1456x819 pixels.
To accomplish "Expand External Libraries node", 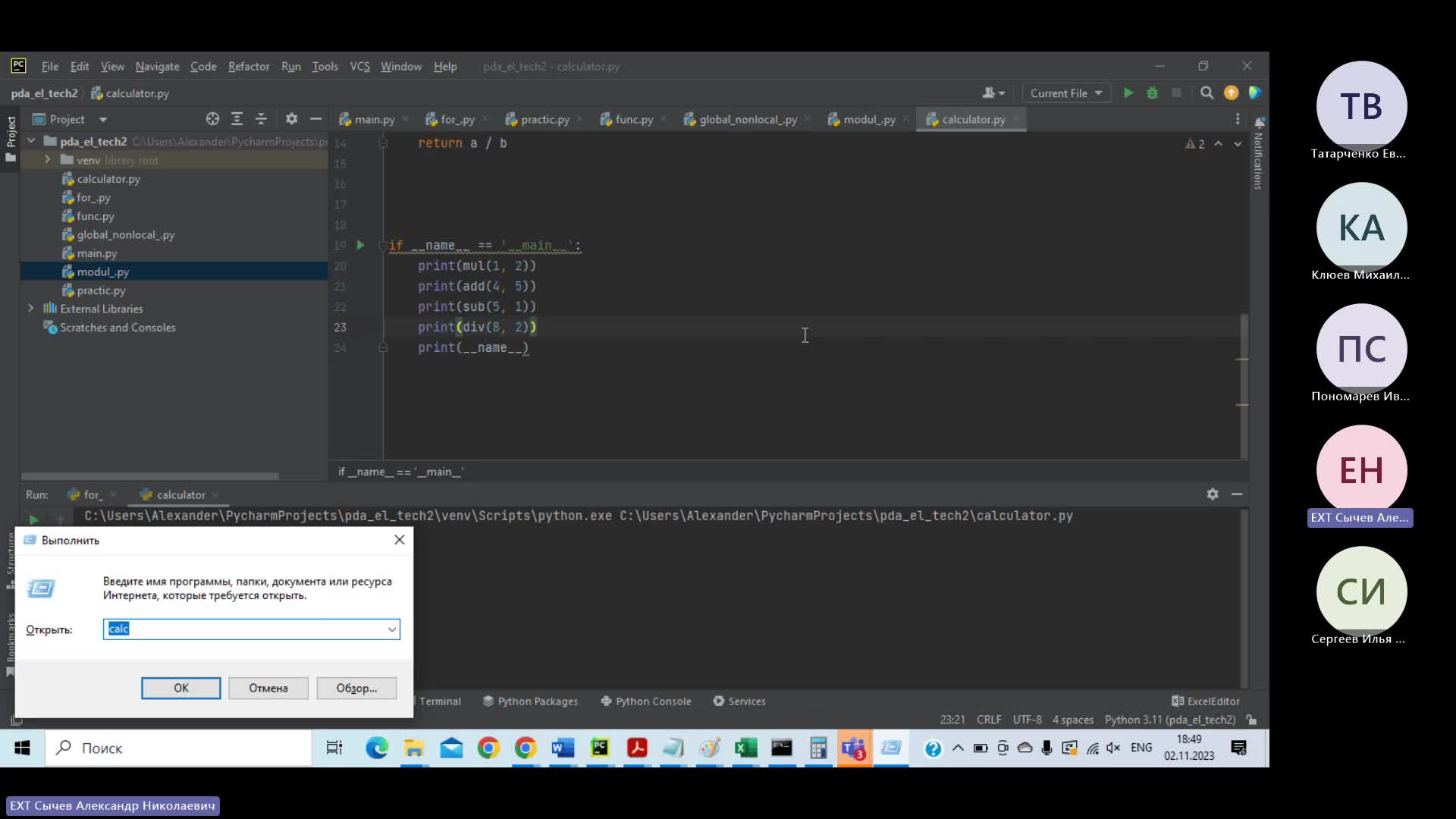I will [x=31, y=309].
